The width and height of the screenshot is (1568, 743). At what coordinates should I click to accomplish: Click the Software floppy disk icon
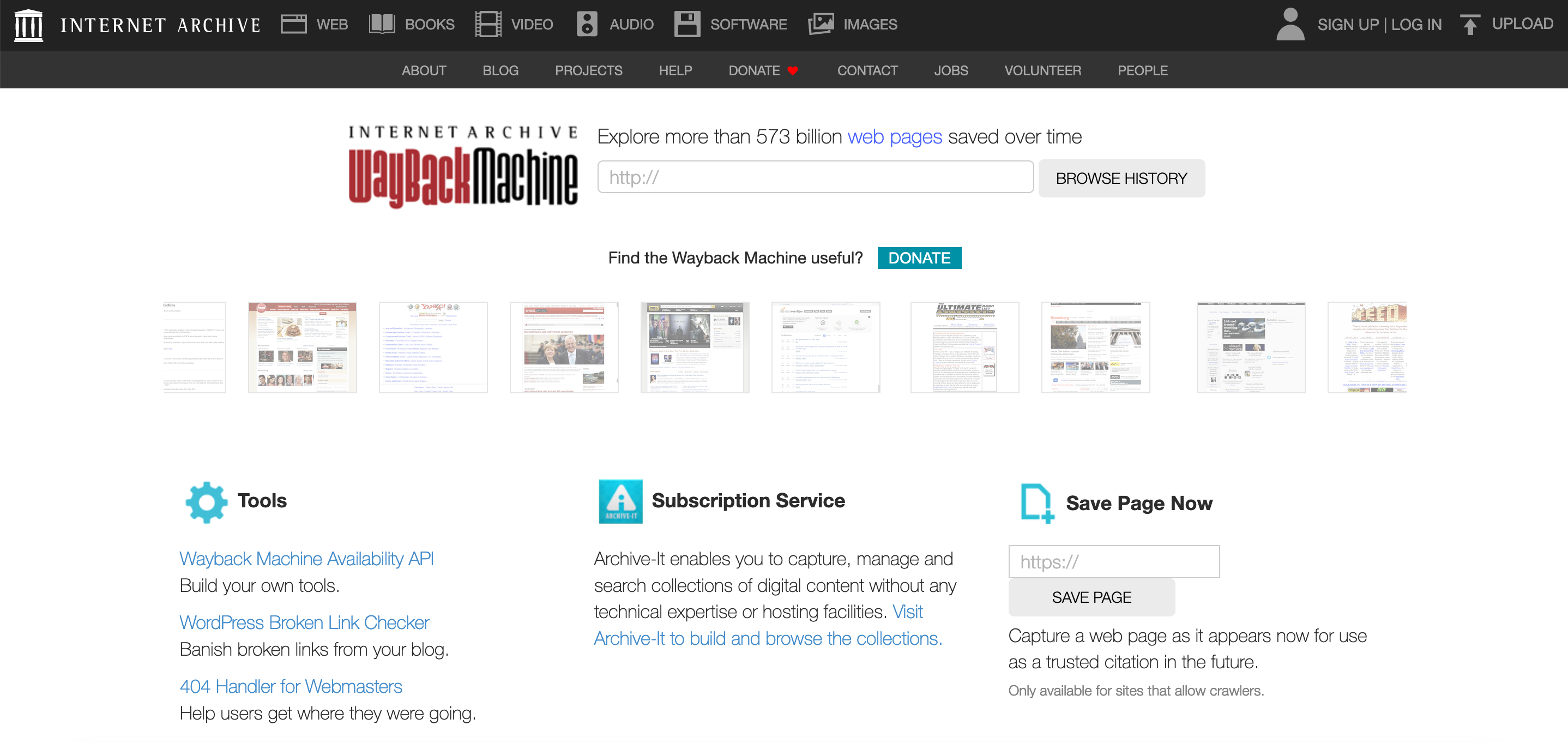686,25
